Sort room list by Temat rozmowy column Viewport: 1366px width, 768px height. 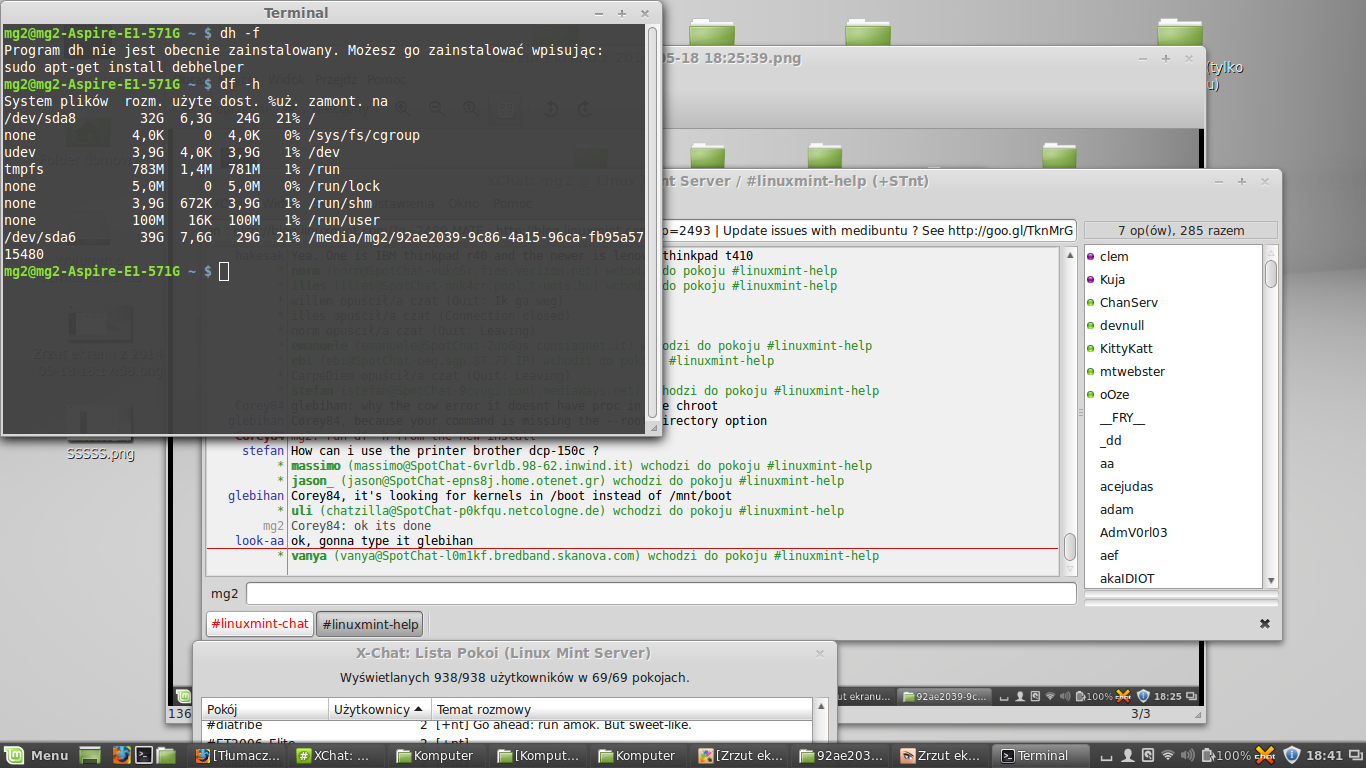click(621, 709)
